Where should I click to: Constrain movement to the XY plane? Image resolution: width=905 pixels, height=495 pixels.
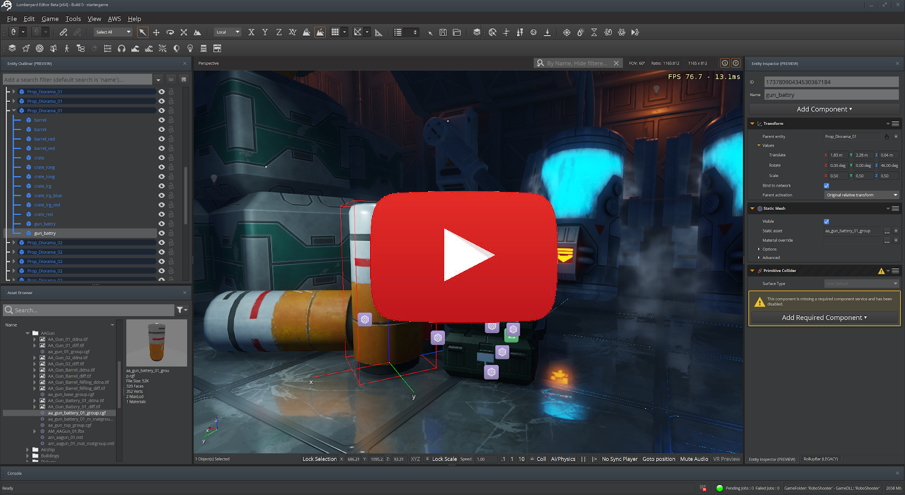click(x=293, y=32)
